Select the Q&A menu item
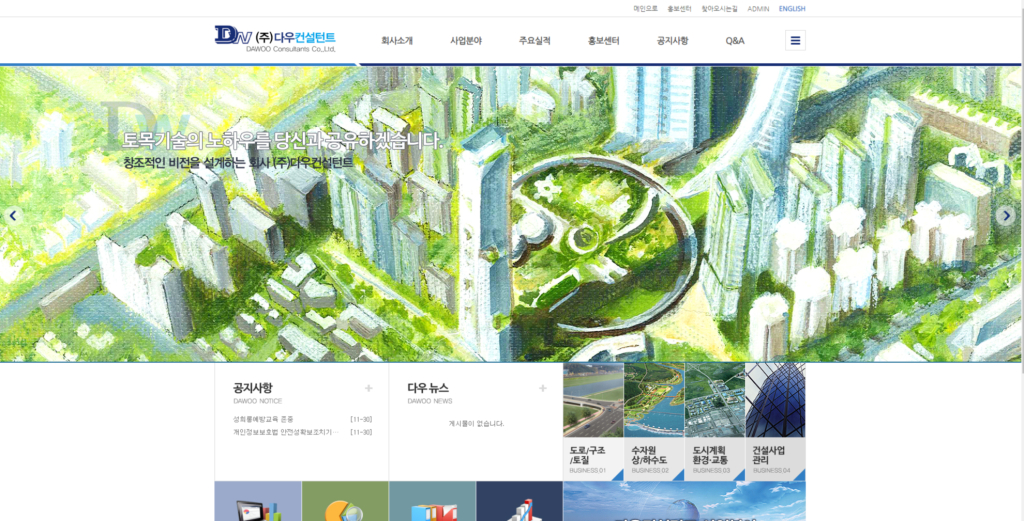 pos(735,41)
